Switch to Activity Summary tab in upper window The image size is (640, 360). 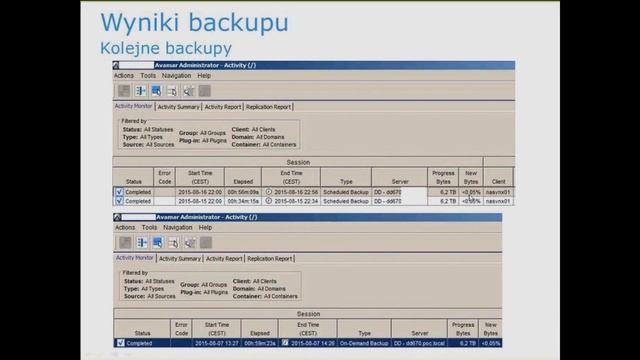click(x=179, y=107)
